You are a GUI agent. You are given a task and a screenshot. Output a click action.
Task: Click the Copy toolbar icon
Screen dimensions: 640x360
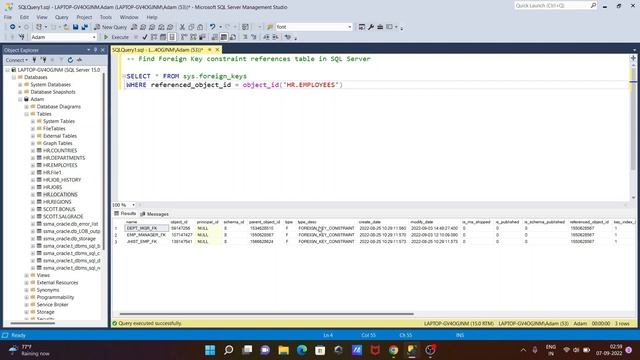191,27
